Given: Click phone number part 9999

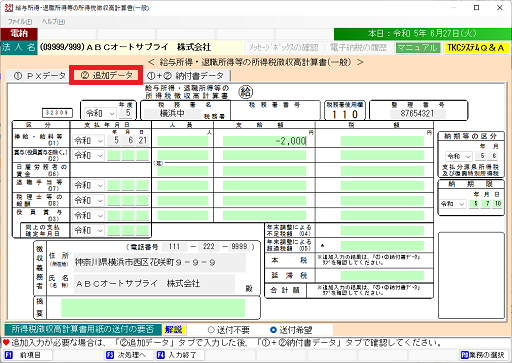Looking at the screenshot, I should pyautogui.click(x=240, y=247).
